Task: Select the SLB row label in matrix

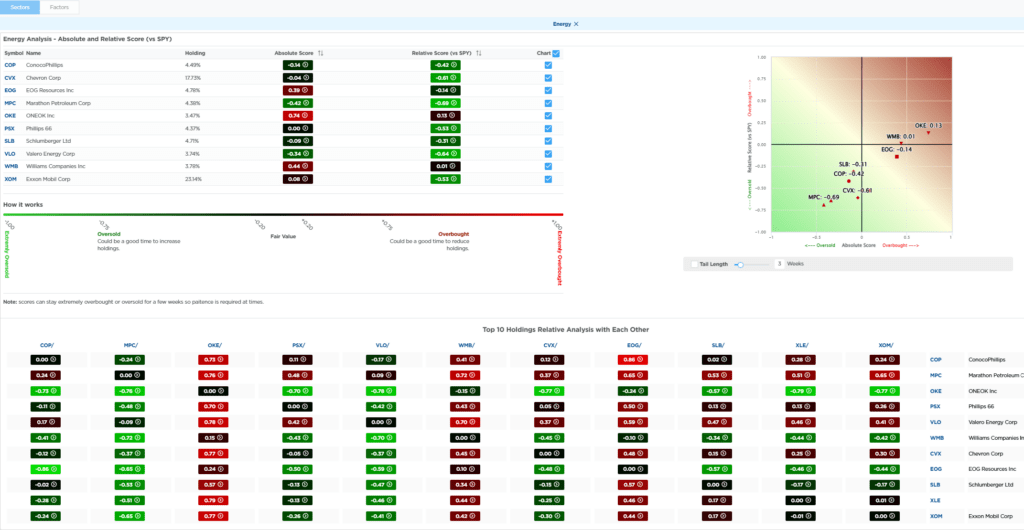Action: point(935,485)
